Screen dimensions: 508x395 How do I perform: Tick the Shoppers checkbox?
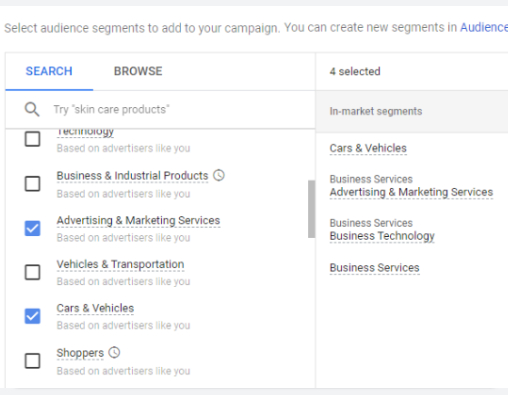click(33, 361)
